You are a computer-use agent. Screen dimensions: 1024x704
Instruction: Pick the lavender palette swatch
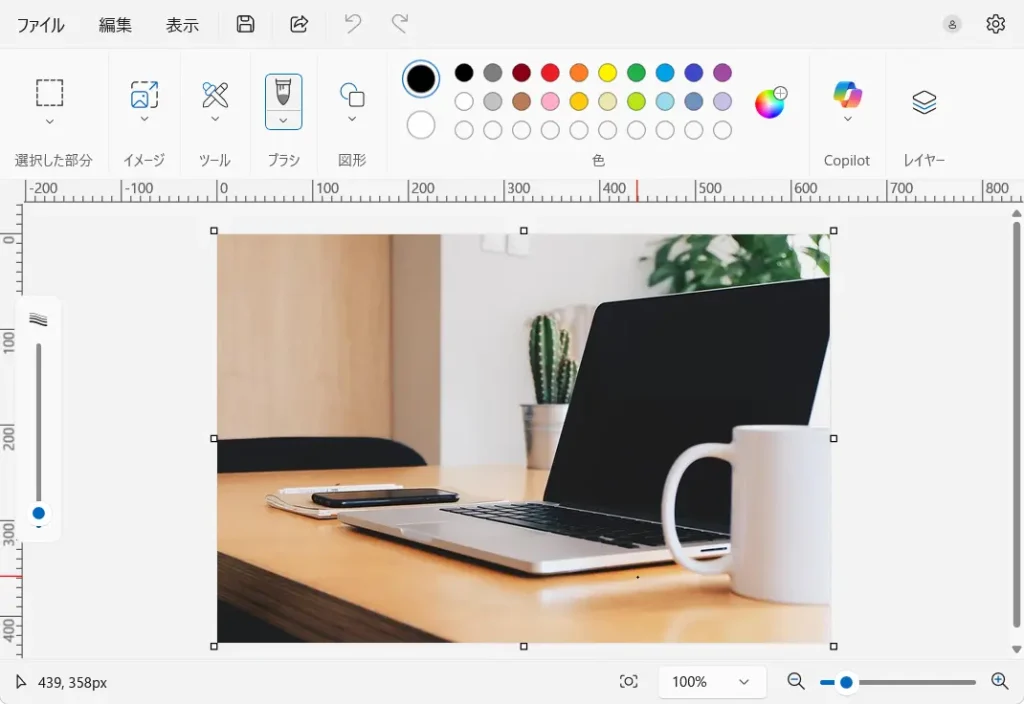pyautogui.click(x=722, y=101)
